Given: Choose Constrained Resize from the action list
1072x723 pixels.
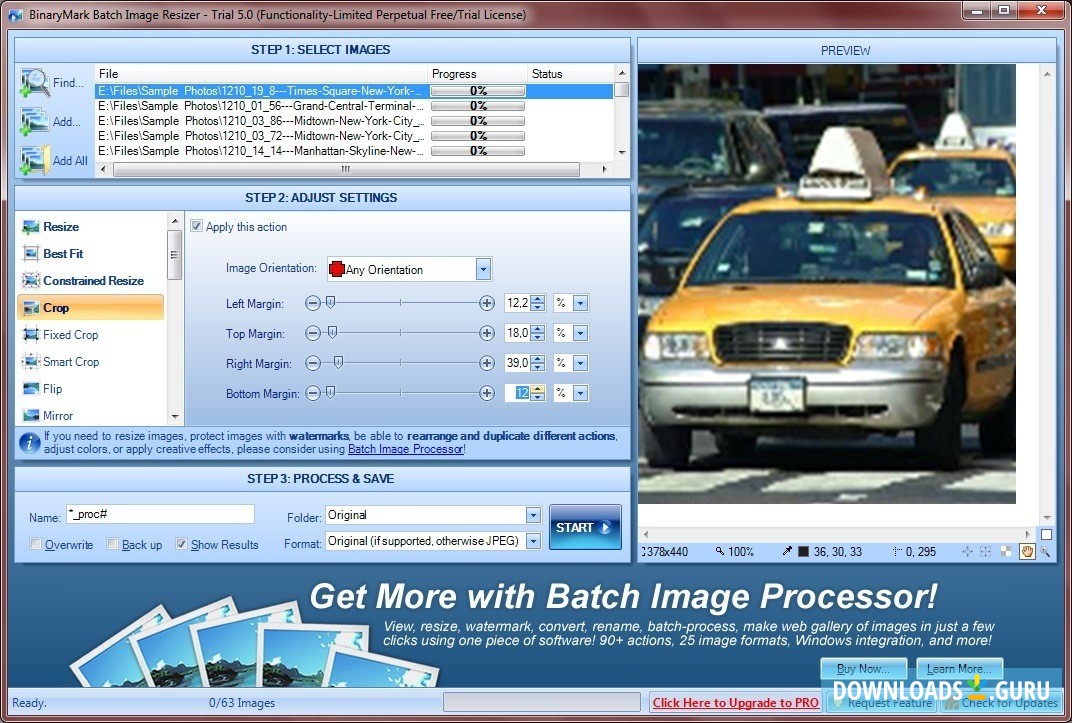Looking at the screenshot, I should [93, 281].
